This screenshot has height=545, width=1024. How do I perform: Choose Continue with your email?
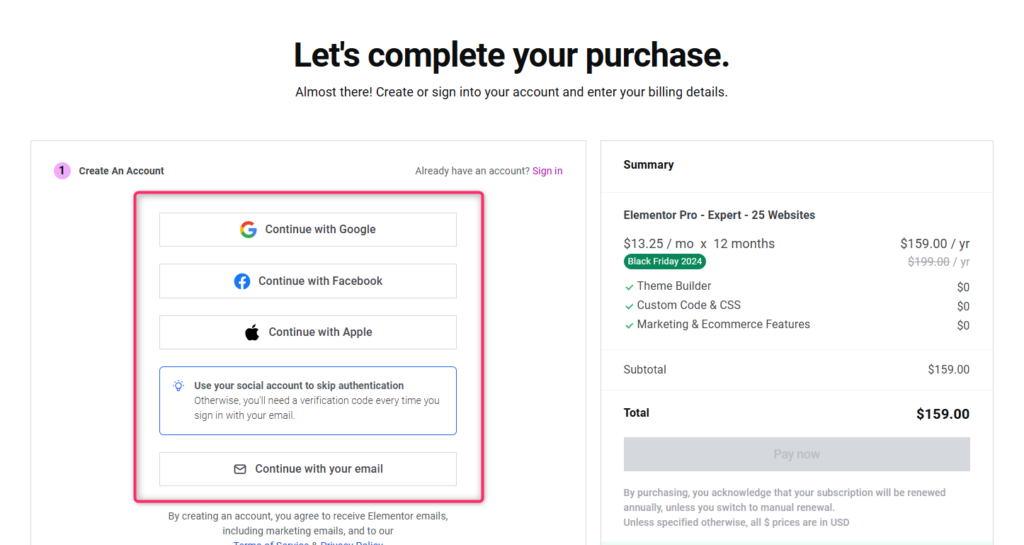tap(308, 469)
